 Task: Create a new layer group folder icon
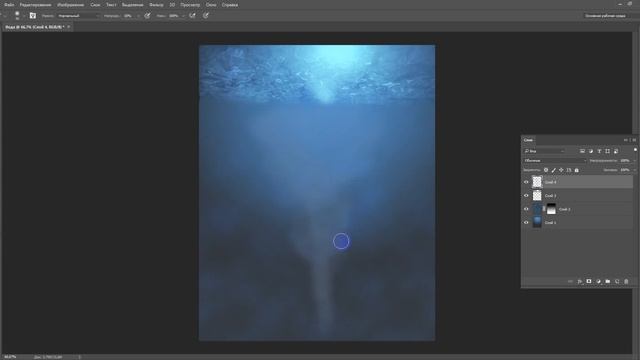pos(608,281)
